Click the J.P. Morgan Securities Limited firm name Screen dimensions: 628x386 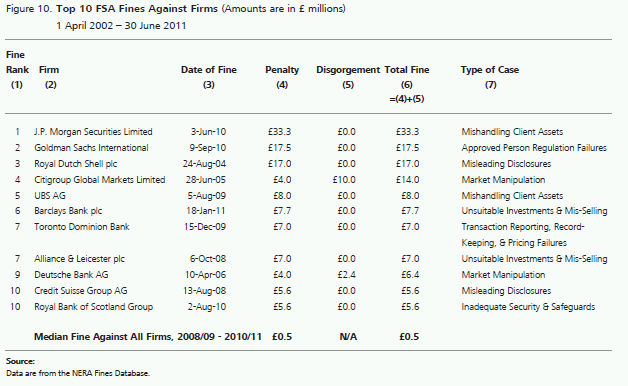[93, 132]
